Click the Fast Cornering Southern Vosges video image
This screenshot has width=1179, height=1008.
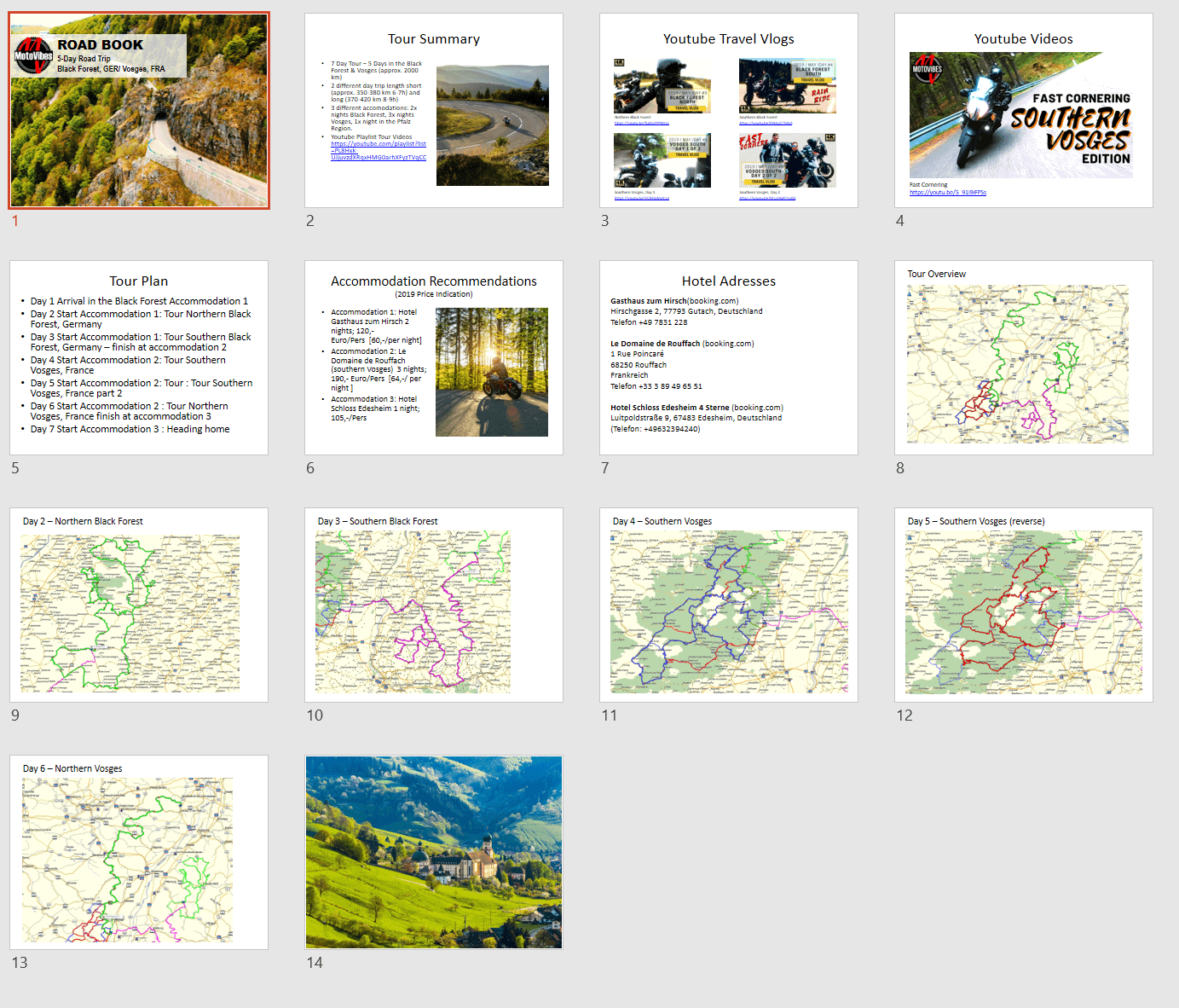tap(1020, 115)
